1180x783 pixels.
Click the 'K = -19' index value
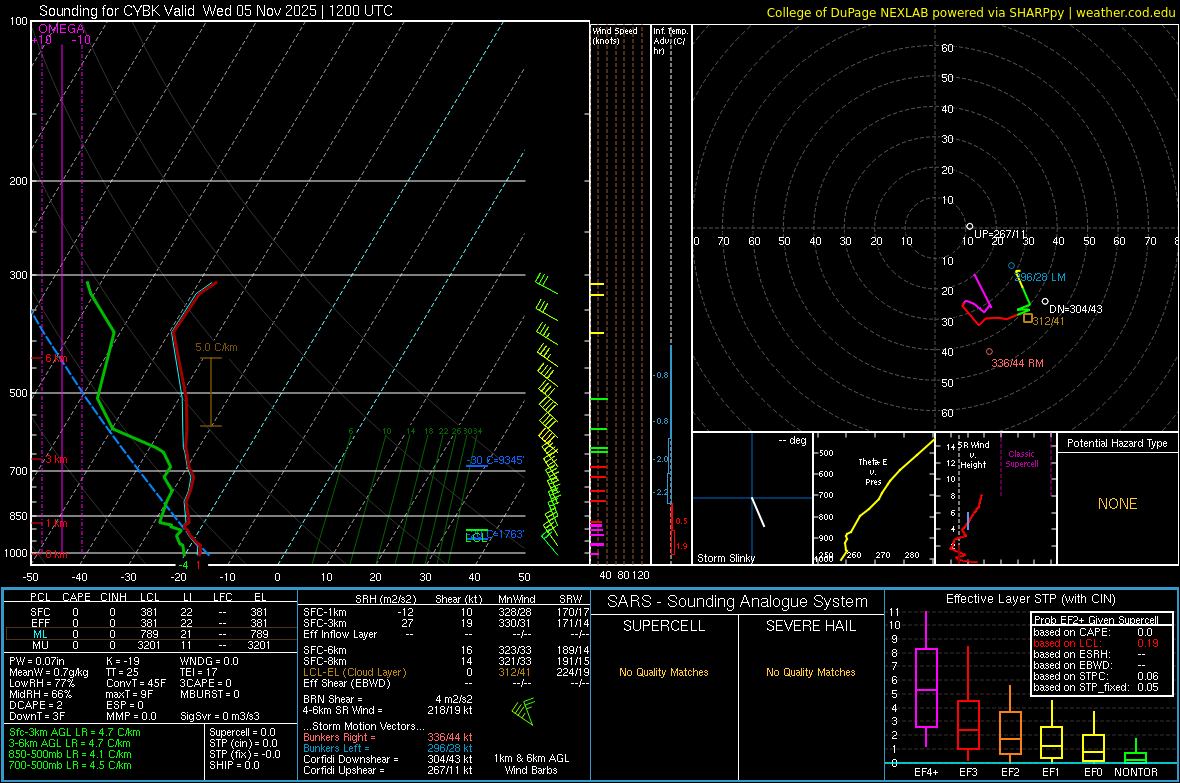tap(123, 661)
